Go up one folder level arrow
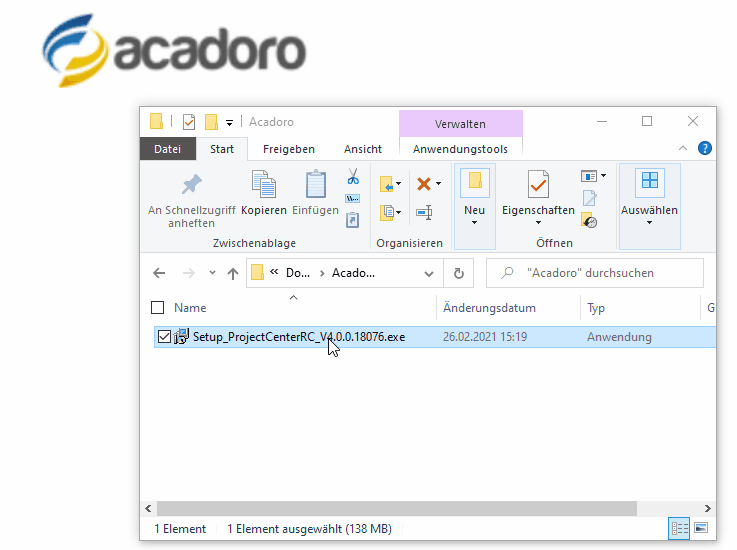 pos(233,273)
